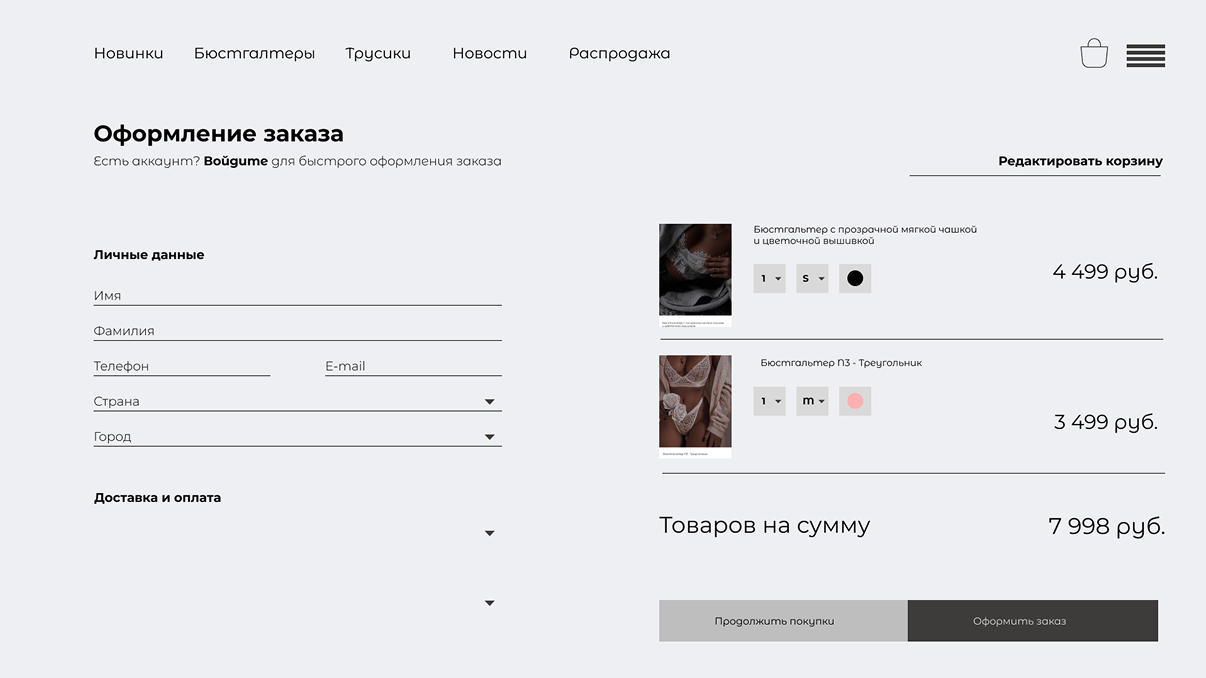The height and width of the screenshot is (678, 1206).
Task: Click Продолжить покупки button
Action: (x=783, y=621)
